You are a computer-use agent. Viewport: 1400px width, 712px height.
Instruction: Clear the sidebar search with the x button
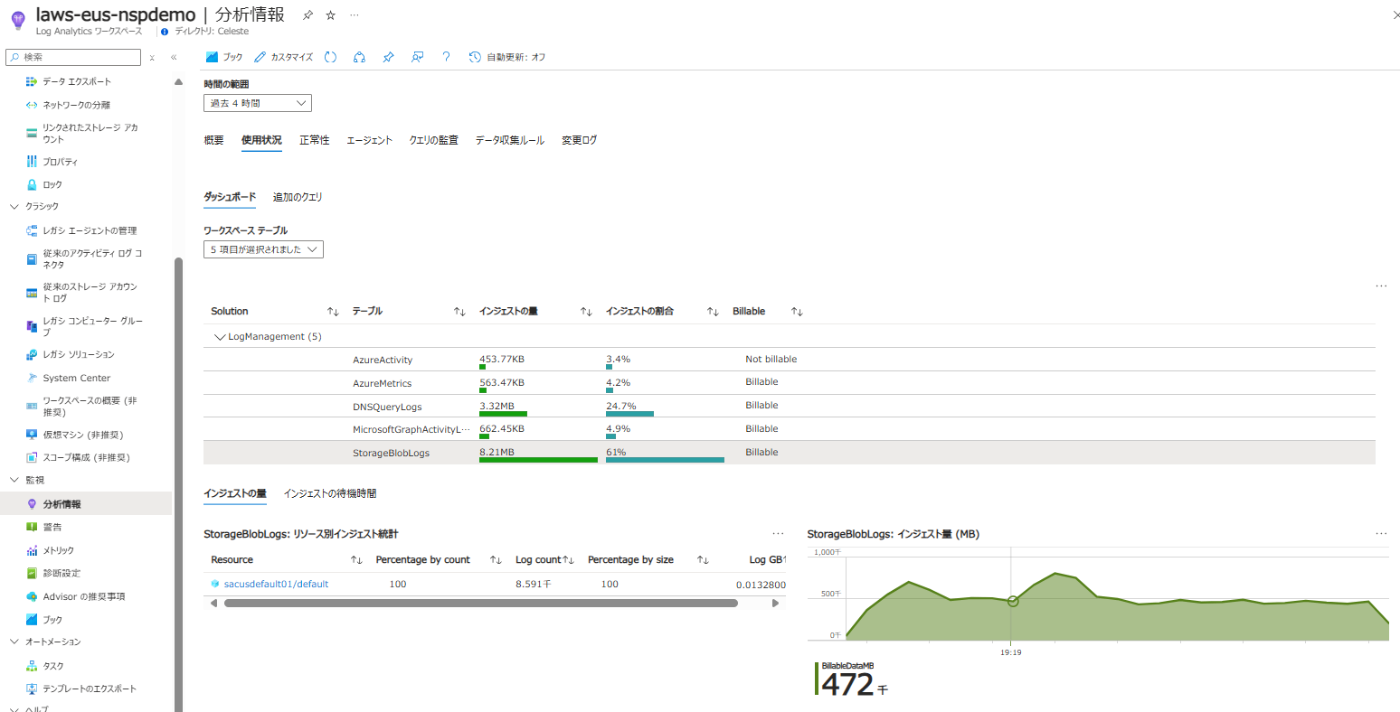point(152,57)
